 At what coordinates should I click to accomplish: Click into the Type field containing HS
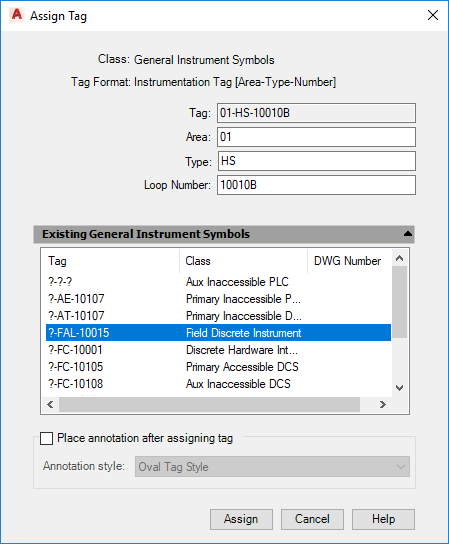tap(316, 161)
